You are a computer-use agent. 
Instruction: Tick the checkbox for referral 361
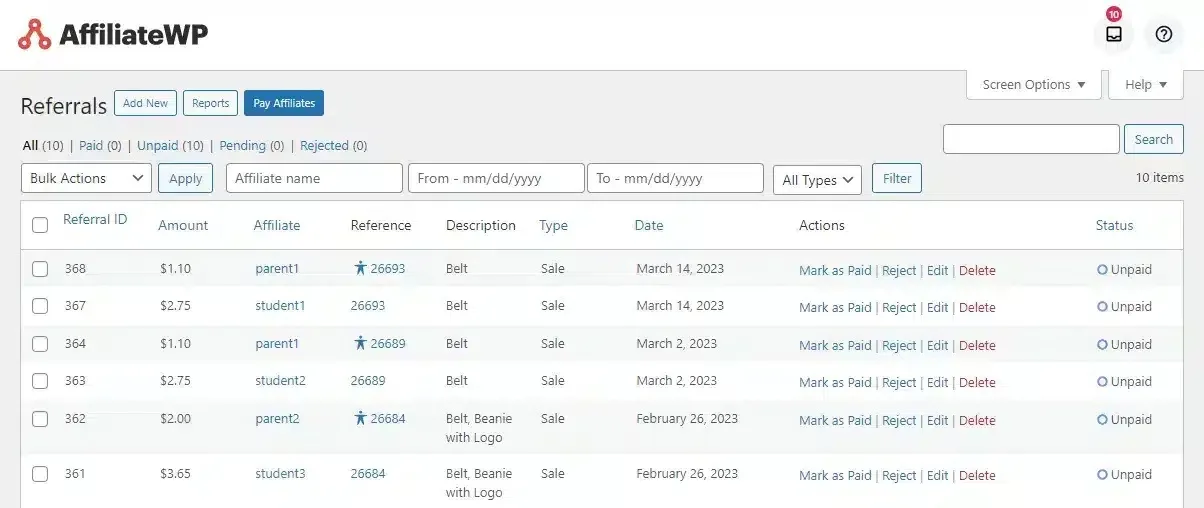tap(40, 474)
